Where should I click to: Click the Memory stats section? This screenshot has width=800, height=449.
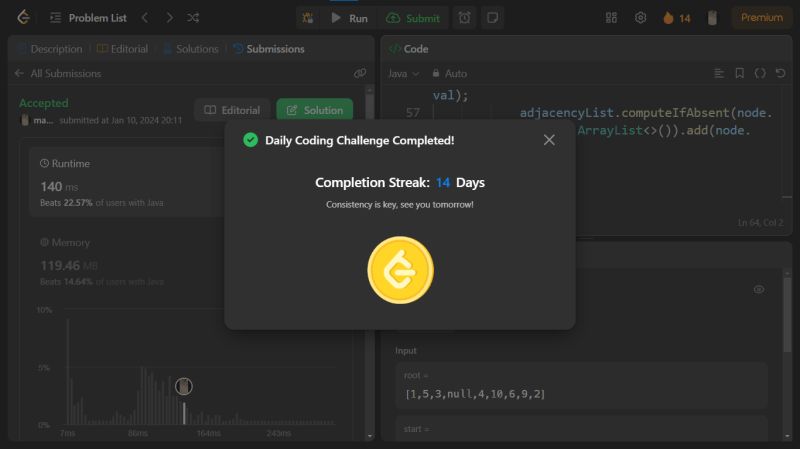tap(102, 262)
